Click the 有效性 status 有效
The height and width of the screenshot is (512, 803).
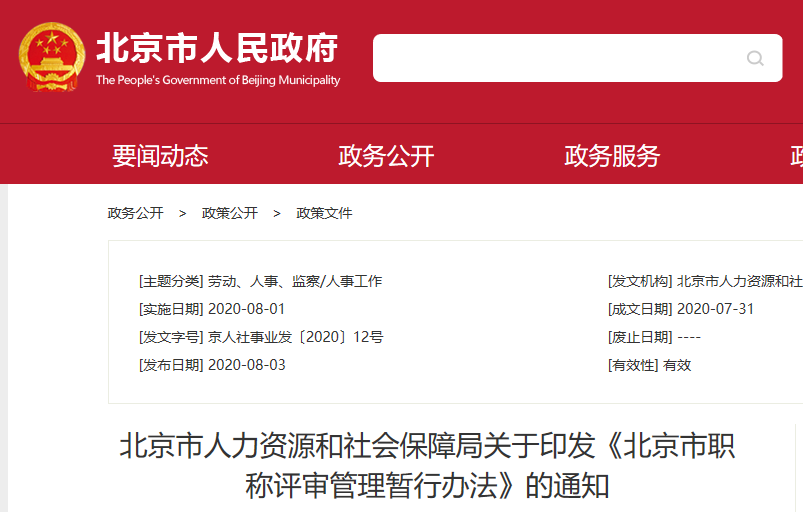(677, 365)
